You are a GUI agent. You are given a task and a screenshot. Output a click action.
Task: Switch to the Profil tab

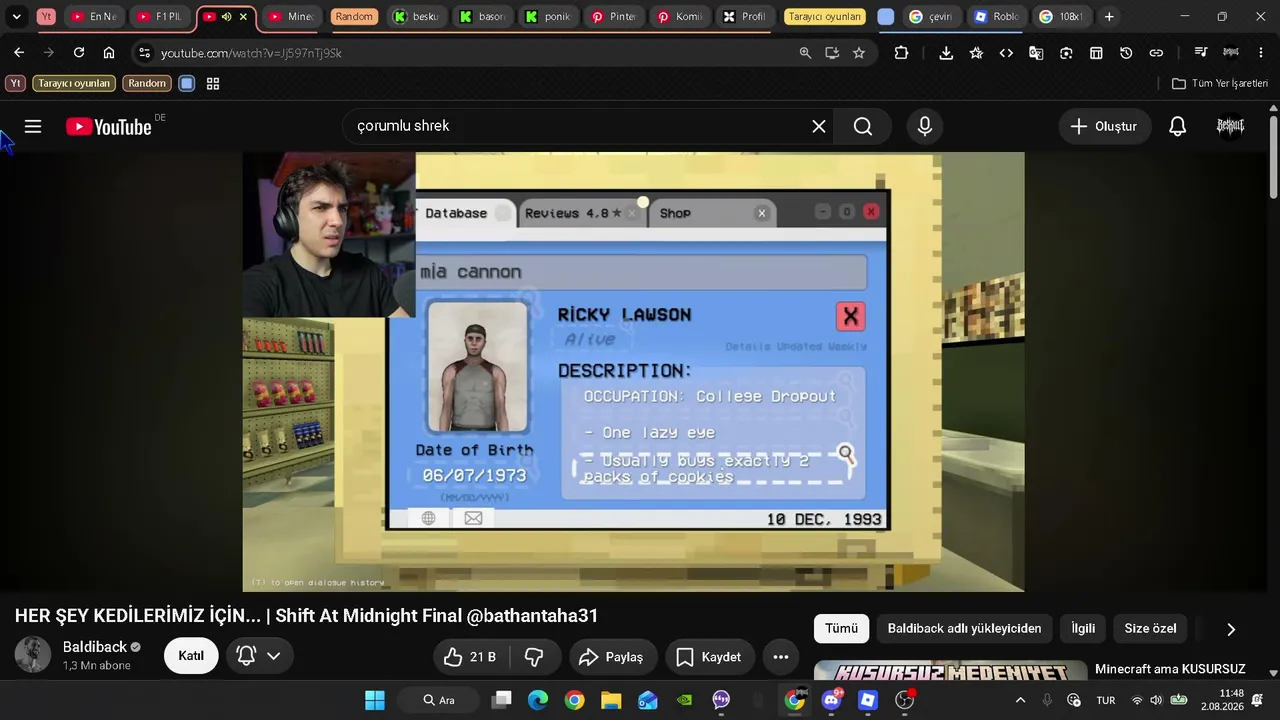pyautogui.click(x=745, y=17)
